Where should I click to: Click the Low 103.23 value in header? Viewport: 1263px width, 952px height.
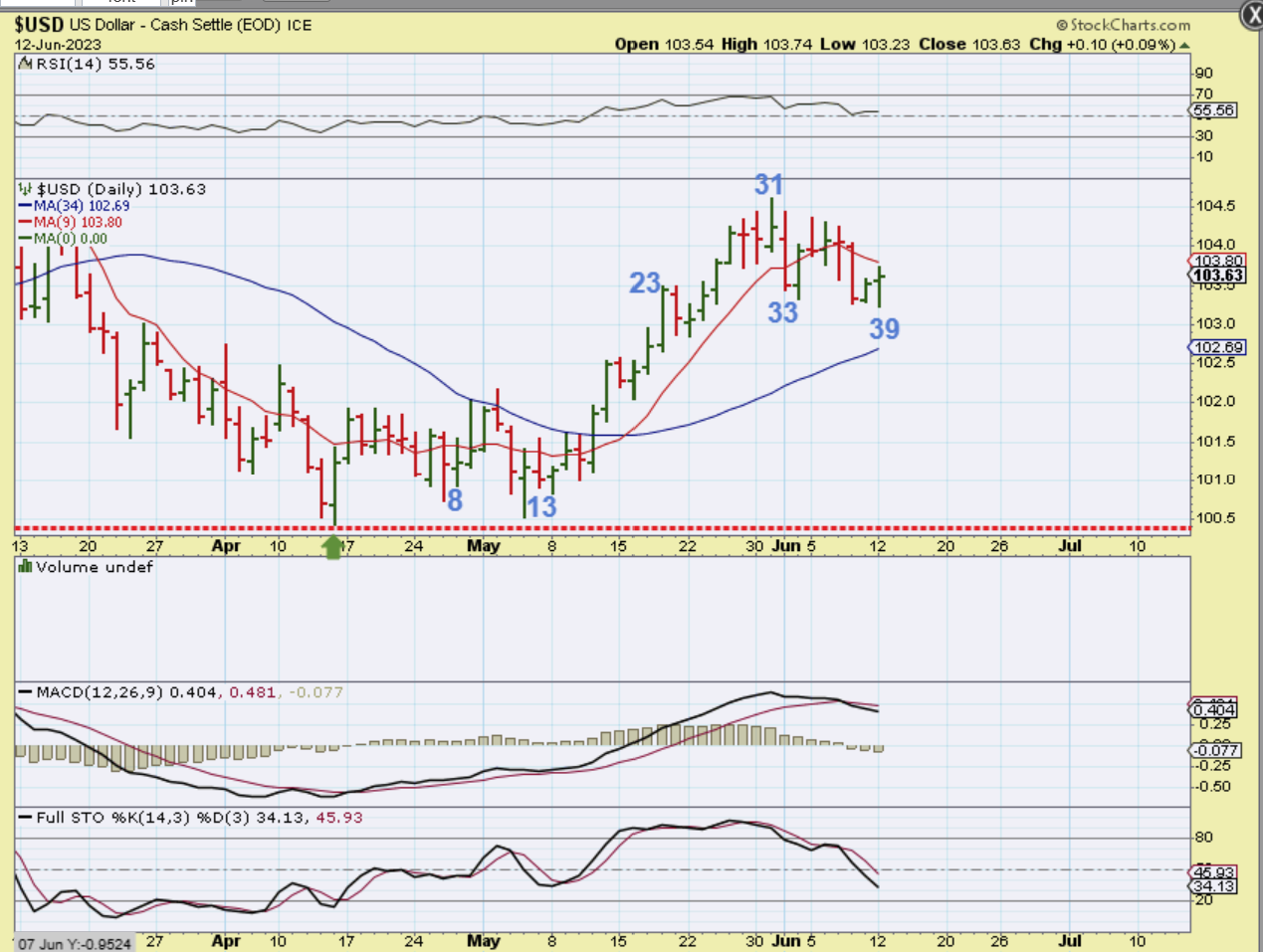point(866,45)
